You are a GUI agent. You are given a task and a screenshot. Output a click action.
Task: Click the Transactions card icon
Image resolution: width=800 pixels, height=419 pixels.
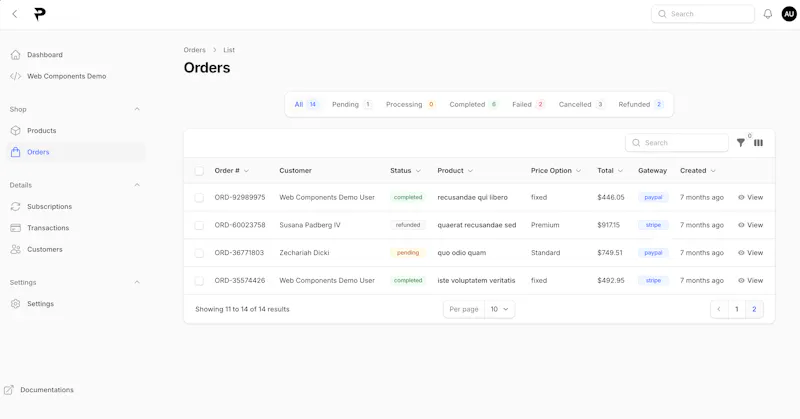[x=16, y=228]
